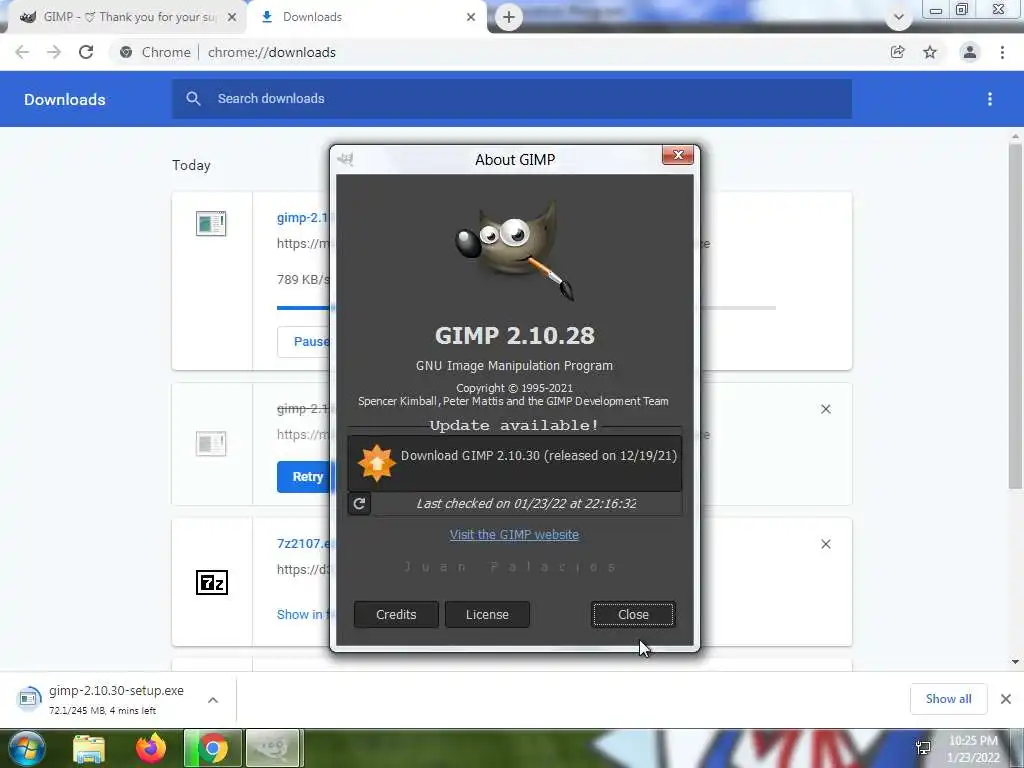Click the scrollbar down arrow
This screenshot has width=1024, height=768.
tap(1015, 662)
